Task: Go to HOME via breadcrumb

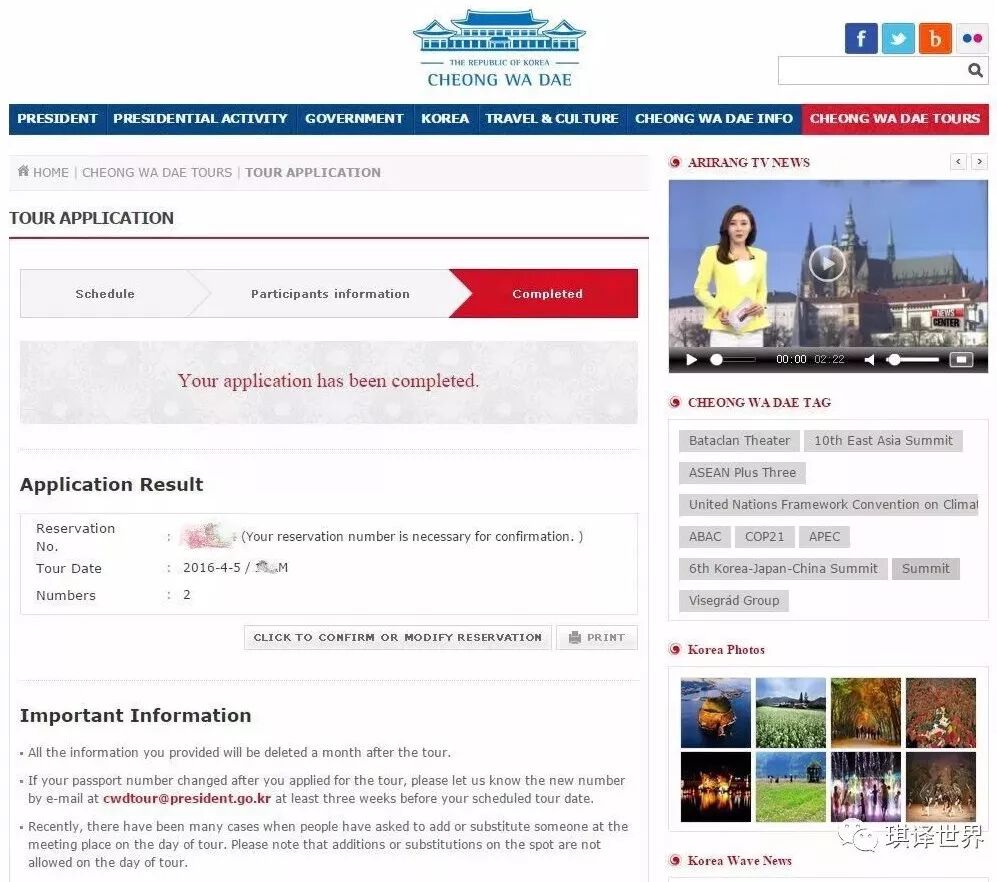Action: [51, 172]
